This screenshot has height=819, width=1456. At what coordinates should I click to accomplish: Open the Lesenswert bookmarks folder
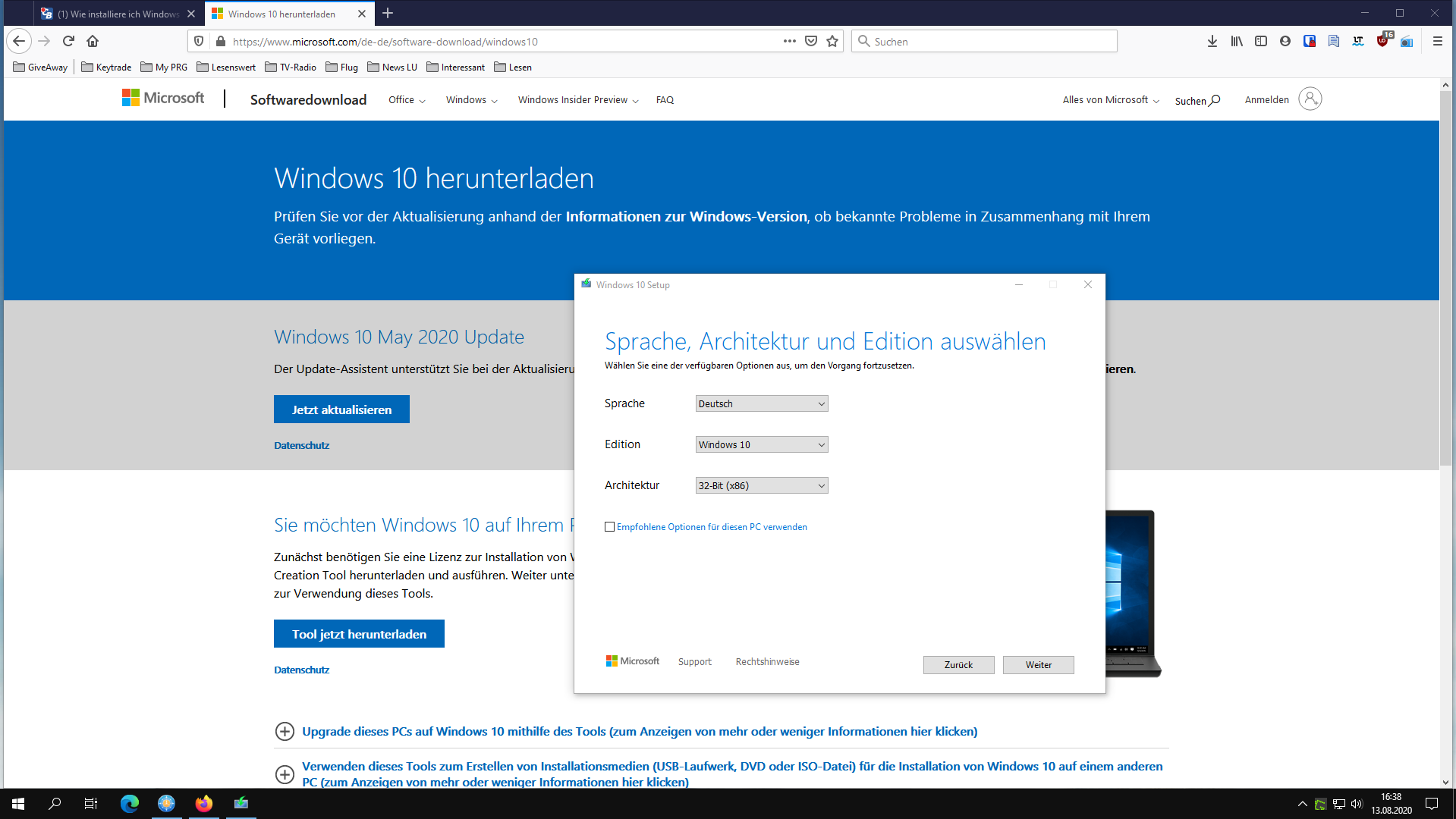pos(226,67)
